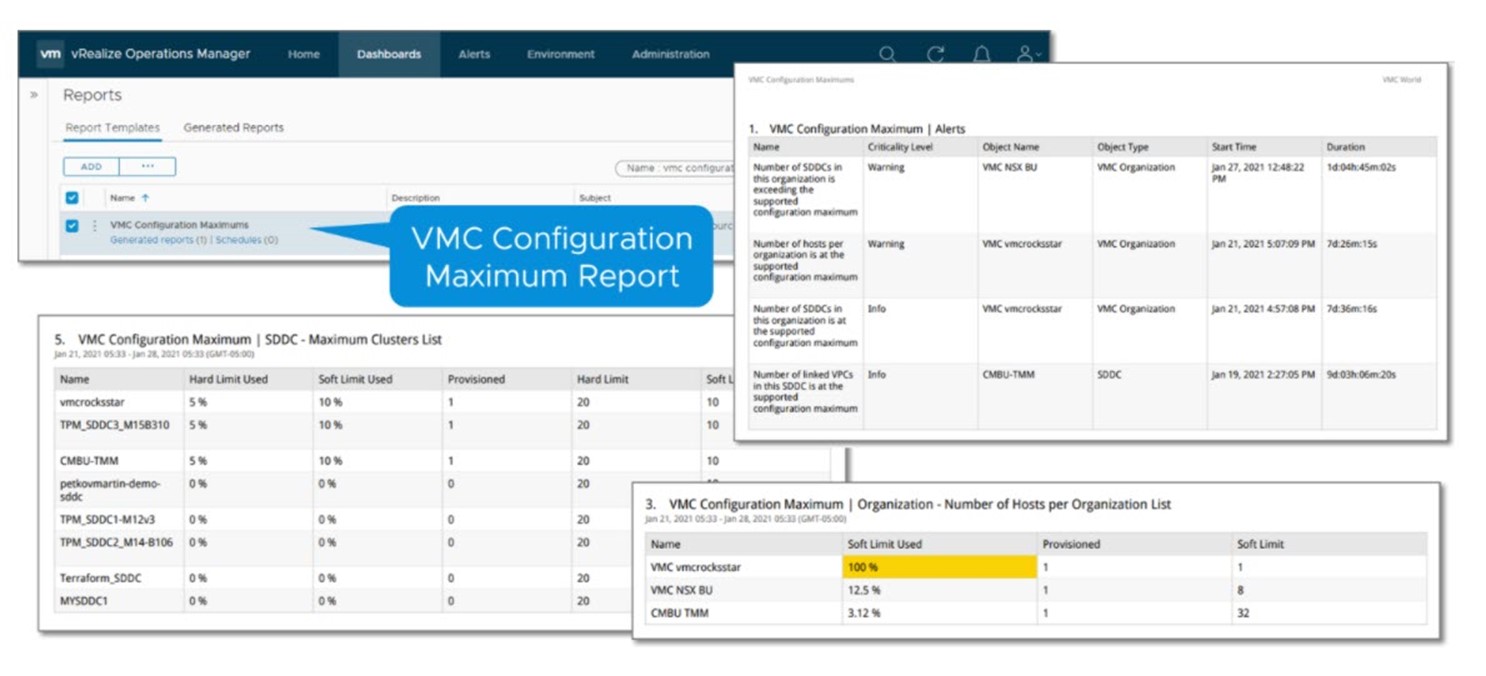Viewport: 1486px width, 676px height.
Task: Click the Criticality Level column header in Alerts report
Action: point(900,147)
